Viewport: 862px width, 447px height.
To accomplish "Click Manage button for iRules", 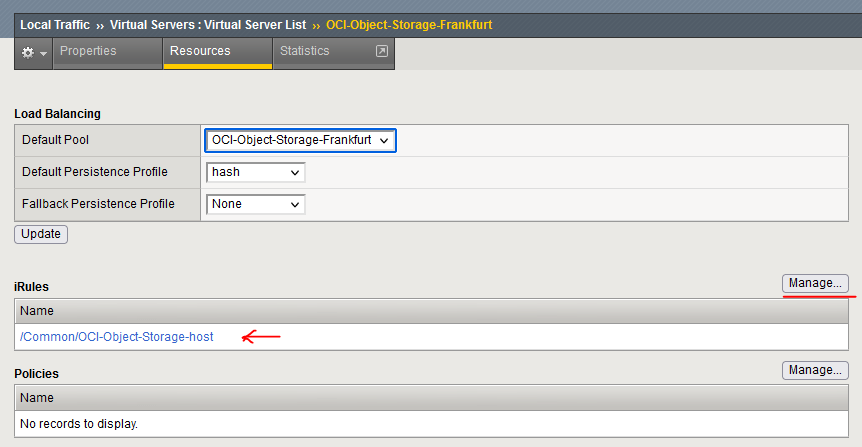I will [815, 283].
